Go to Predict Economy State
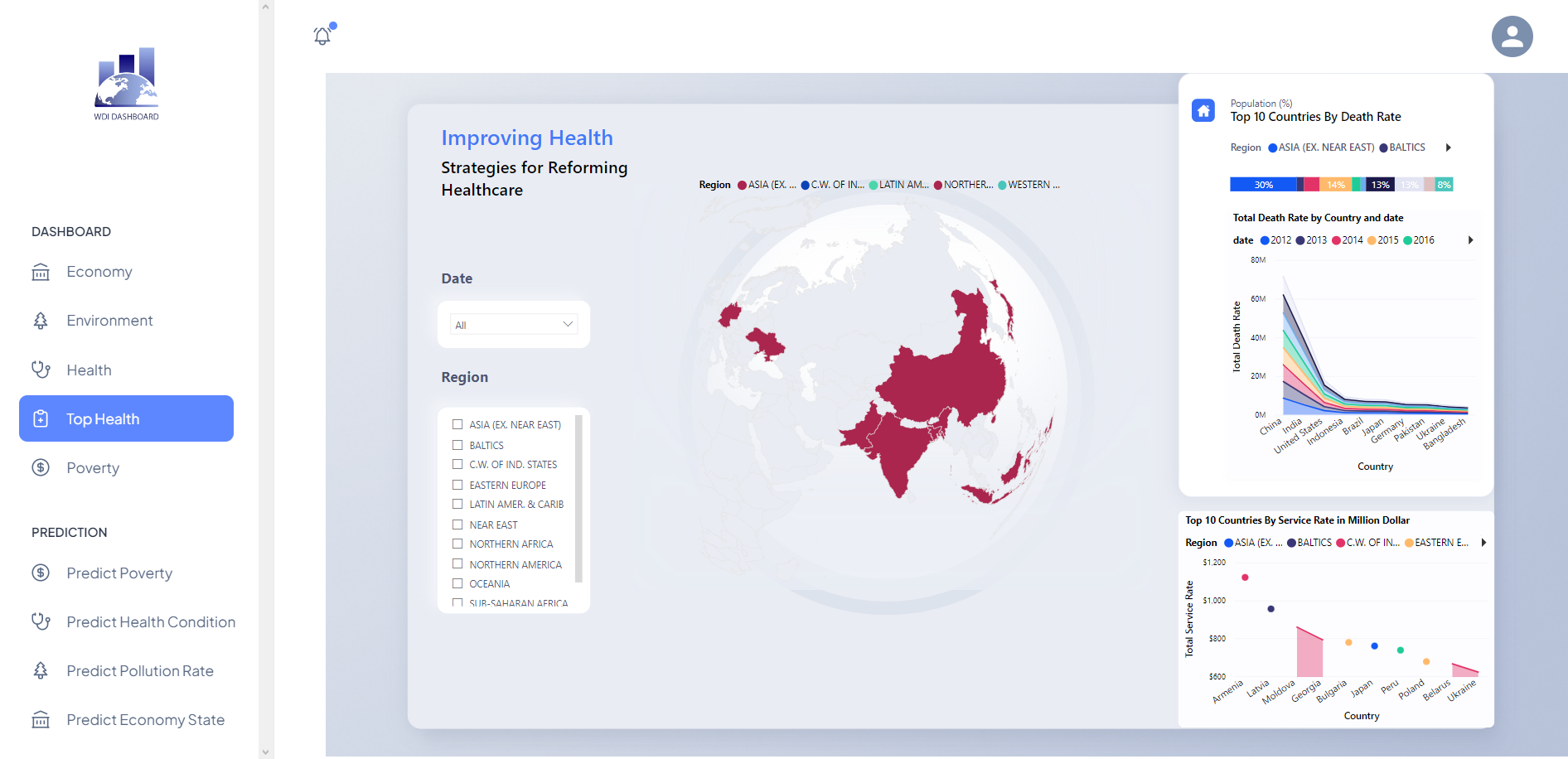This screenshot has height=759, width=1568. [x=145, y=719]
